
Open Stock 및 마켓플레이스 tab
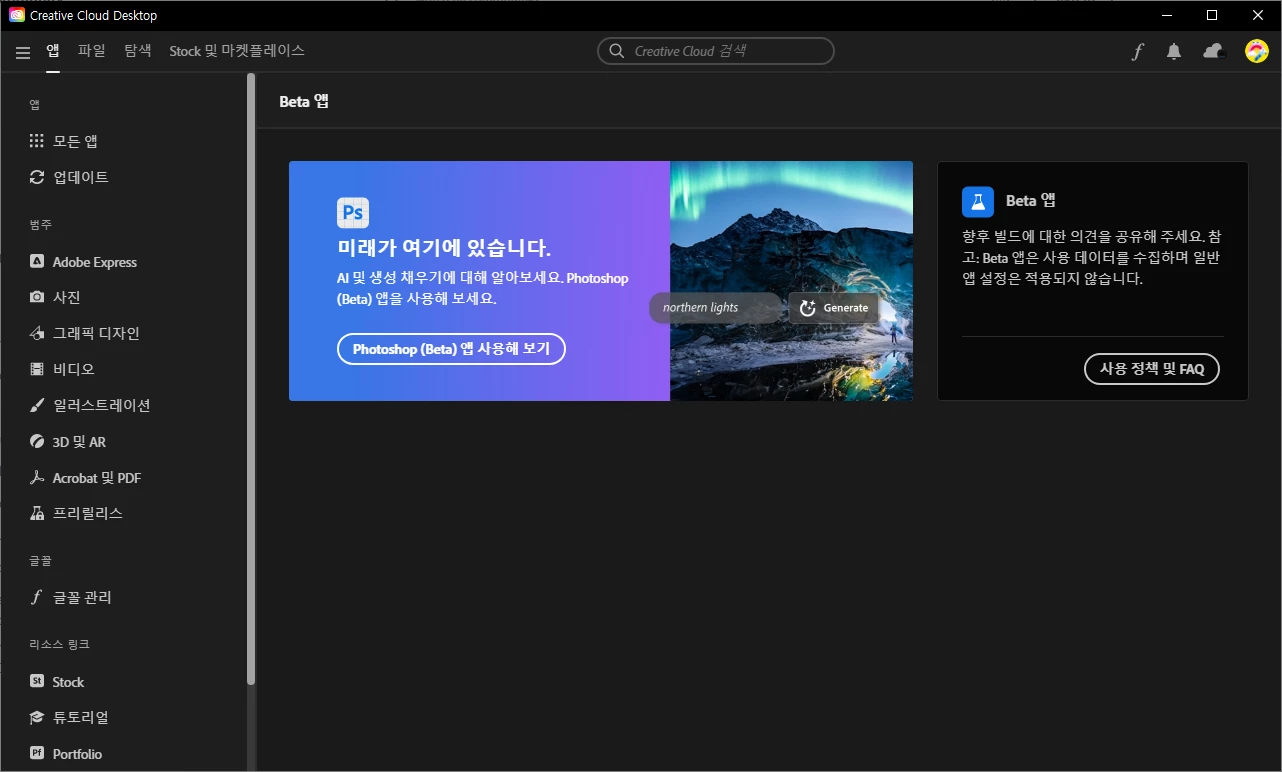tap(237, 50)
